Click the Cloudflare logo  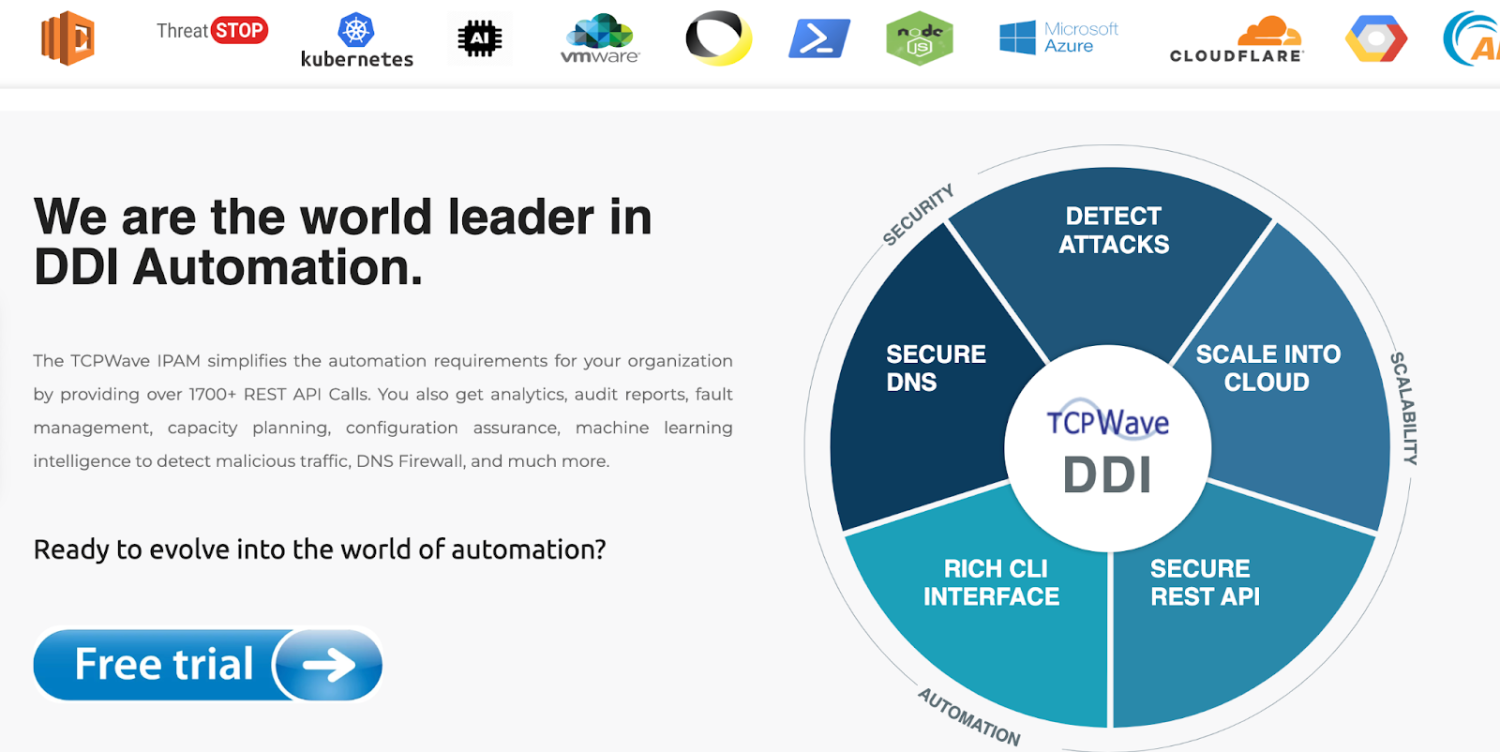[1237, 39]
